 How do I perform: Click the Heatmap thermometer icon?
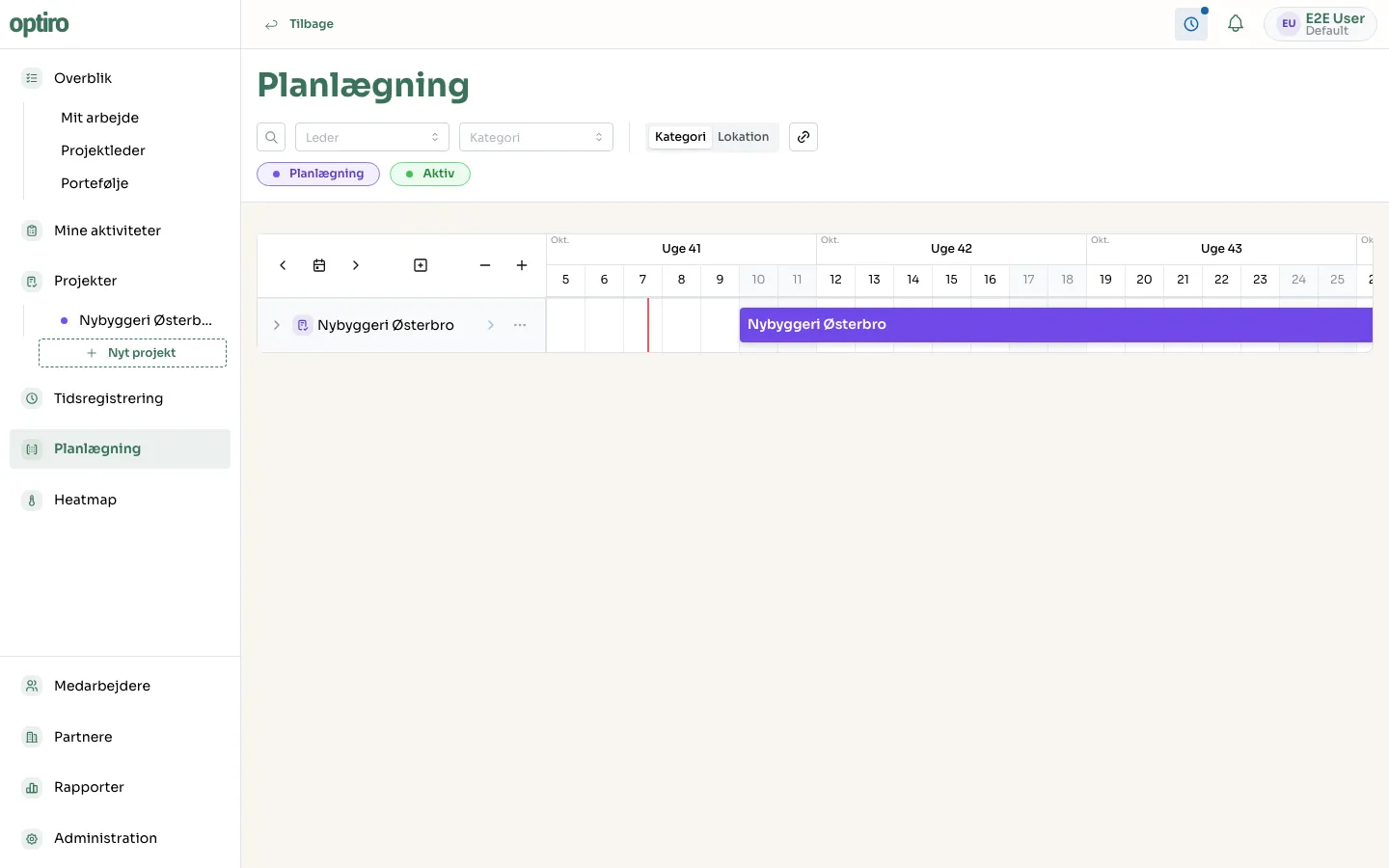point(32,500)
